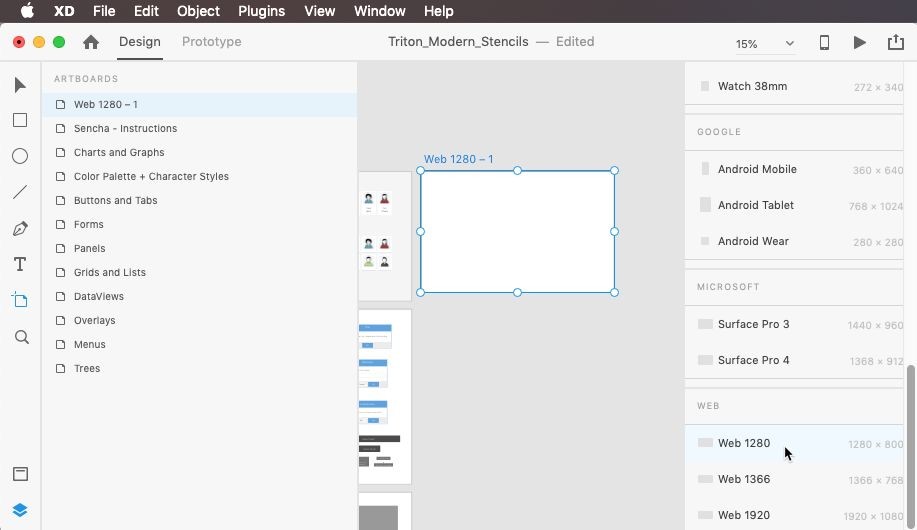The height and width of the screenshot is (530, 917).
Task: Select the Ellipse tool
Action: 20,156
